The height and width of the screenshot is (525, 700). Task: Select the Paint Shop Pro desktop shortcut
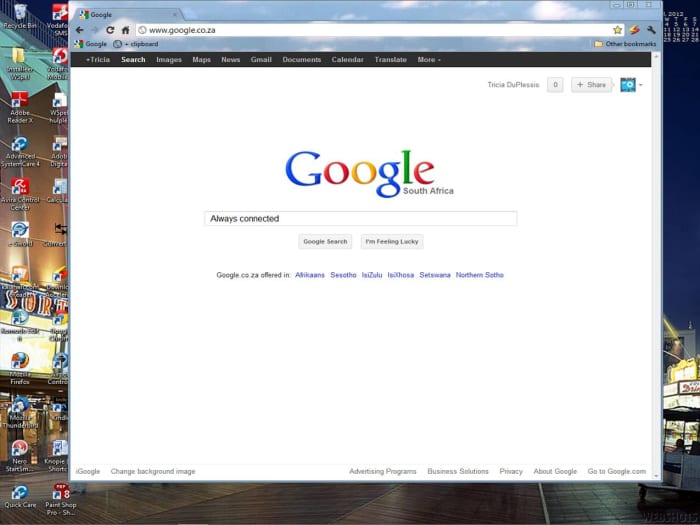(61, 499)
